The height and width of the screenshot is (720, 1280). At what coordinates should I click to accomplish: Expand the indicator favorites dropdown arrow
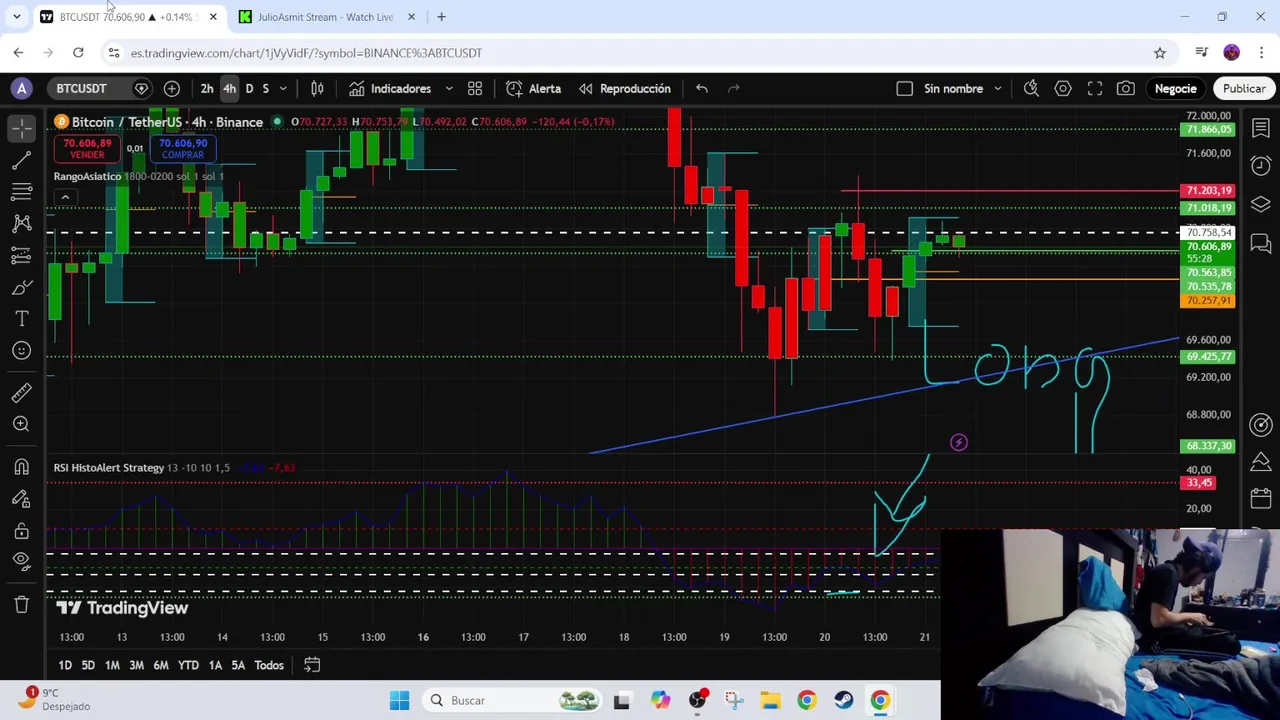449,89
